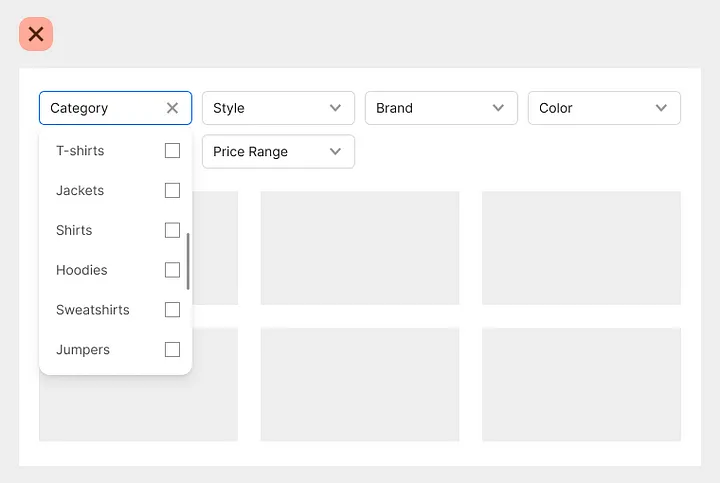720x483 pixels.
Task: Click the Shirts option label
Action: coord(74,230)
